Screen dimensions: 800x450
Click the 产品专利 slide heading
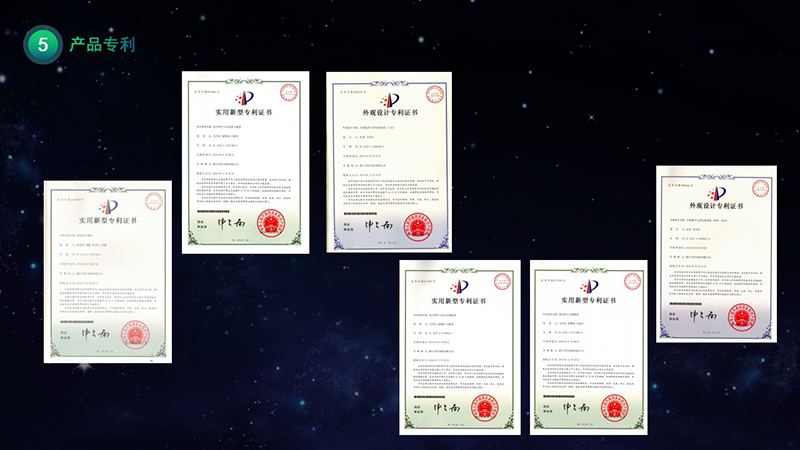click(102, 45)
